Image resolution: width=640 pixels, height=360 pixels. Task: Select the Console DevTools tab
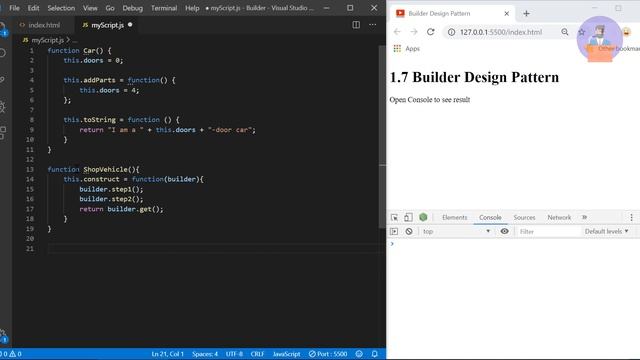pos(490,218)
